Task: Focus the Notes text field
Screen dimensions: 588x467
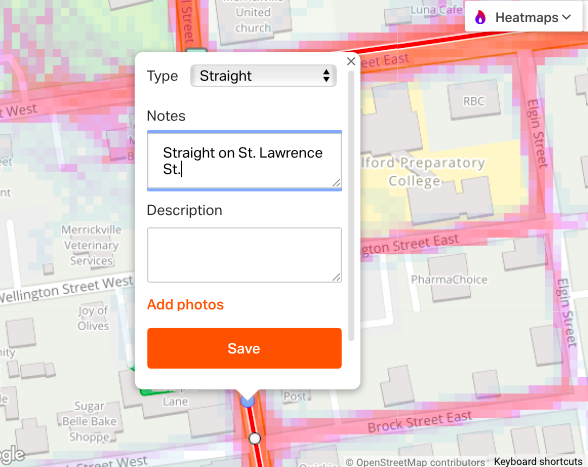Action: coord(244,160)
